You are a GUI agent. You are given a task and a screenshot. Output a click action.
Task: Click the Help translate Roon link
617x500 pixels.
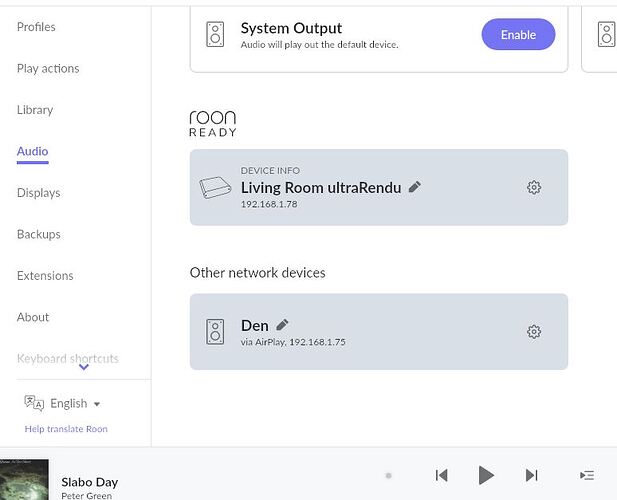(x=66, y=429)
